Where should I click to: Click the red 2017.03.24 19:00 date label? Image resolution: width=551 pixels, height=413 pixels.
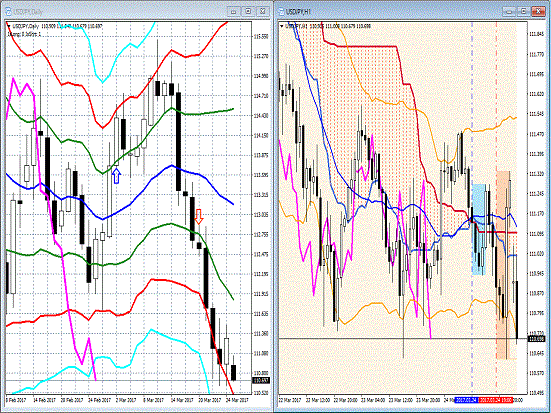coord(495,400)
